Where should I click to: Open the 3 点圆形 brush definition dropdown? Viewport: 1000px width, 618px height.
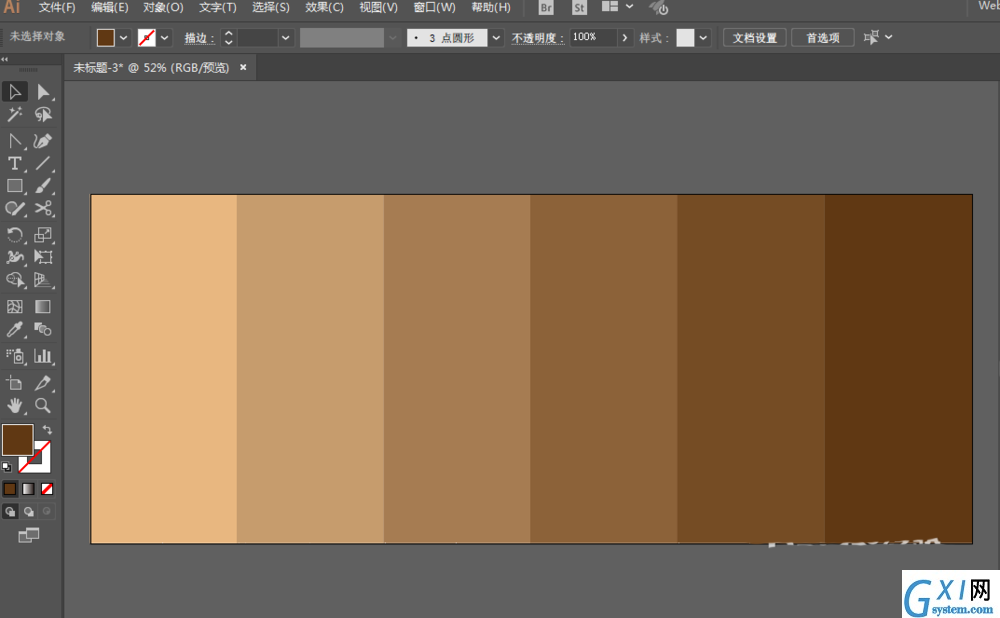pyautogui.click(x=496, y=38)
